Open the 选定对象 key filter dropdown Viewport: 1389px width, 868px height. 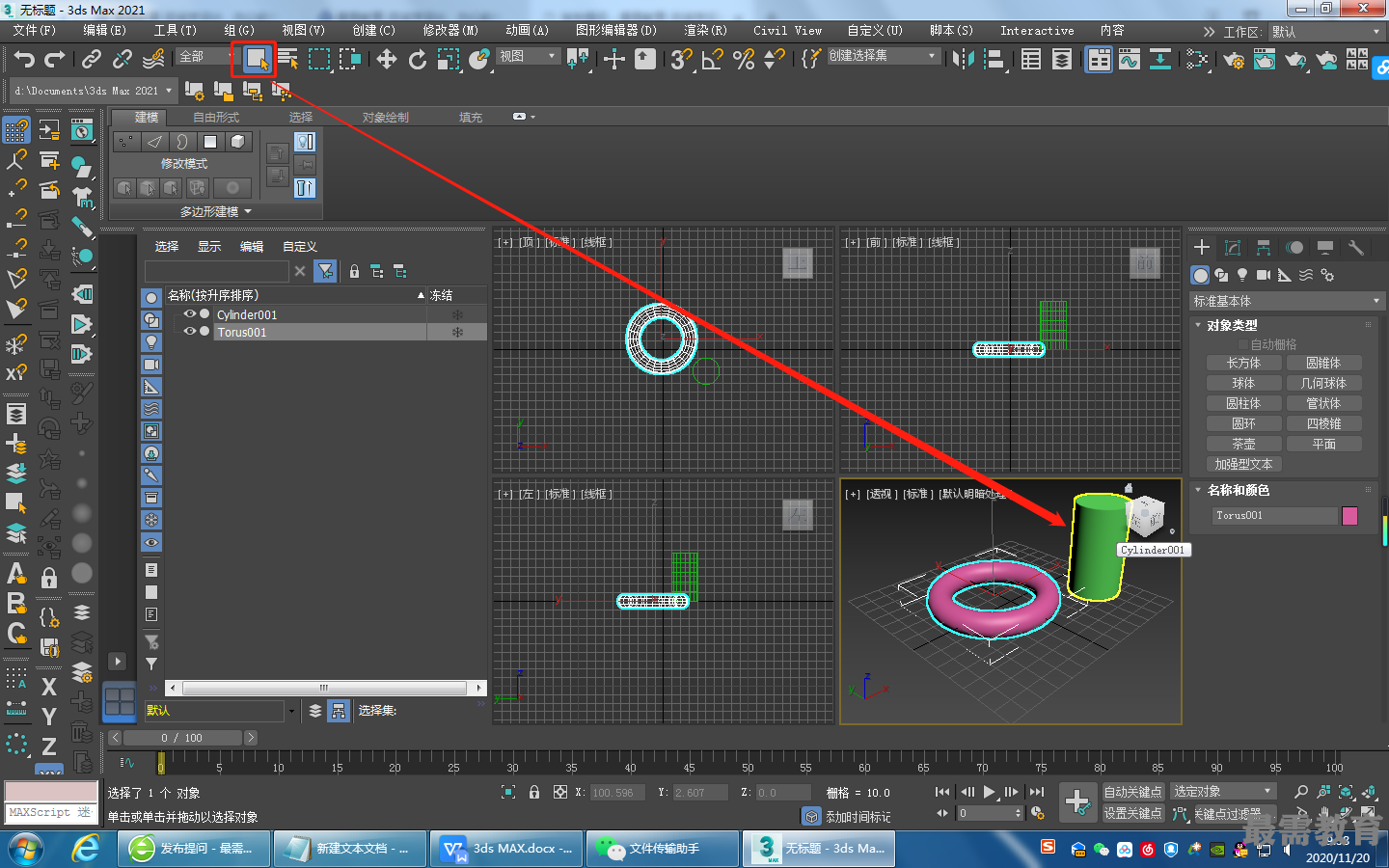1223,791
